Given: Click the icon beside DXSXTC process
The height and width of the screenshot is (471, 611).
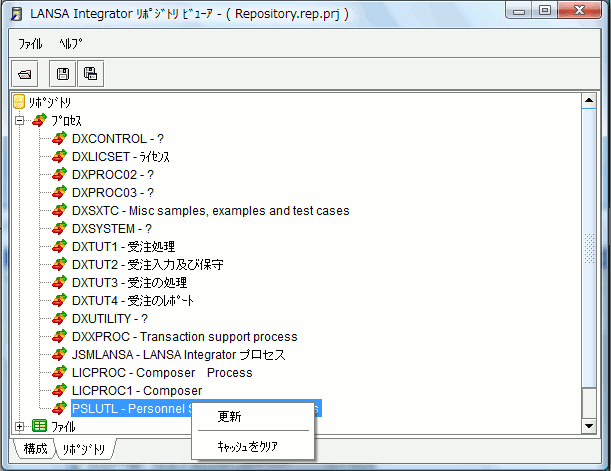Looking at the screenshot, I should tap(59, 210).
